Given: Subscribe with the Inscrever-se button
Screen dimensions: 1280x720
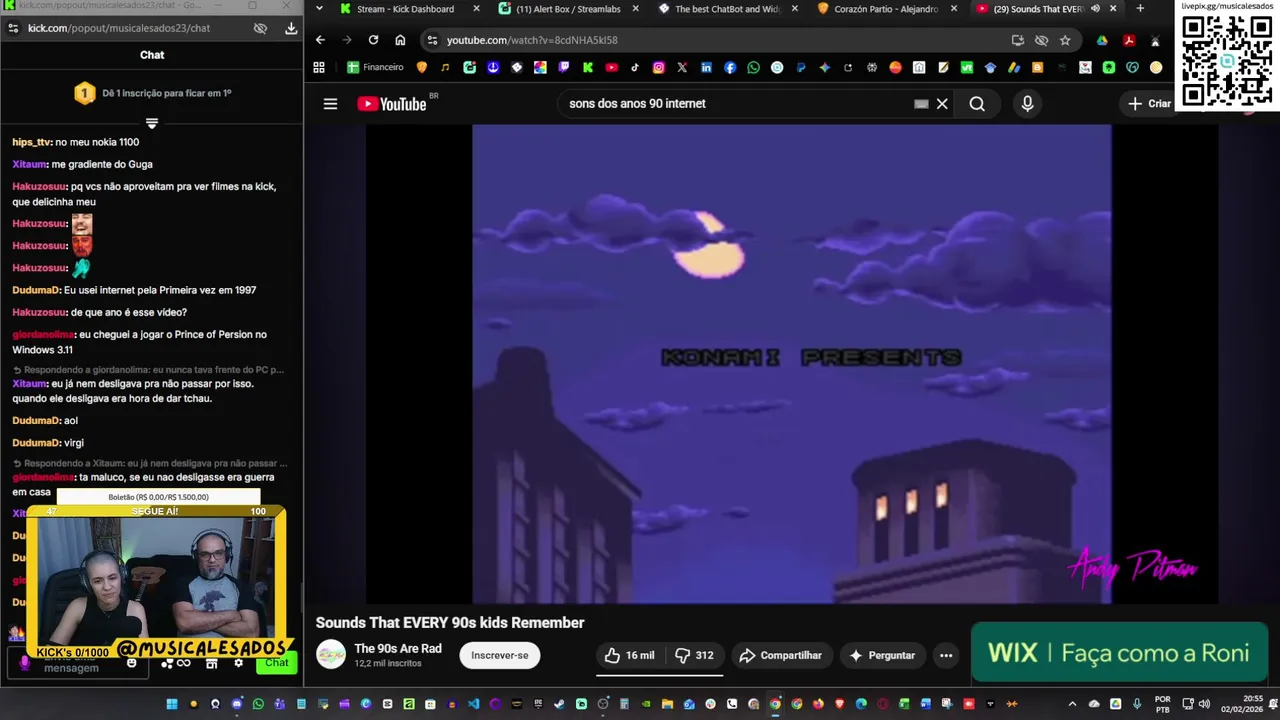Looking at the screenshot, I should click(499, 656).
